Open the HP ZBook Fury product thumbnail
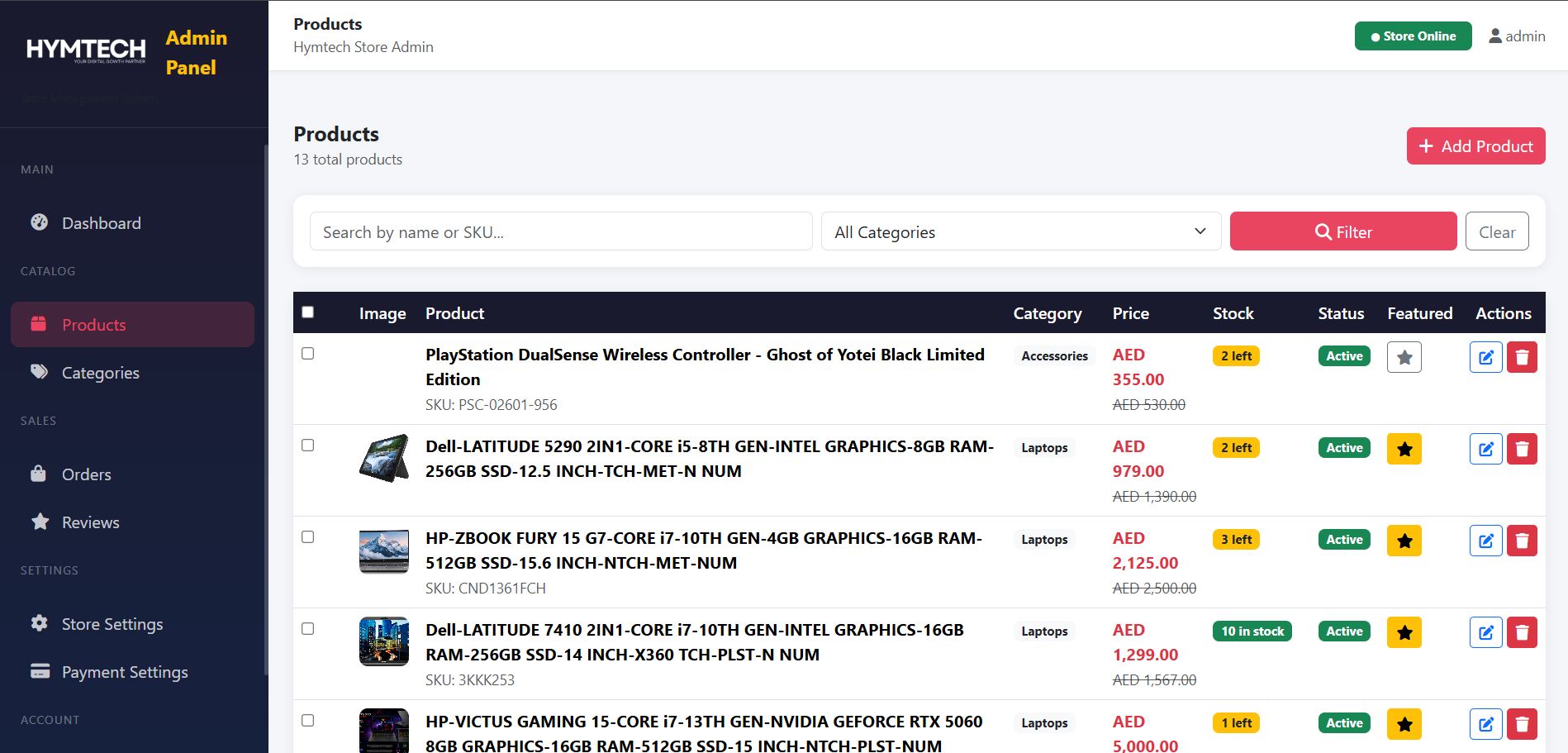The width and height of the screenshot is (1568, 753). coord(384,550)
